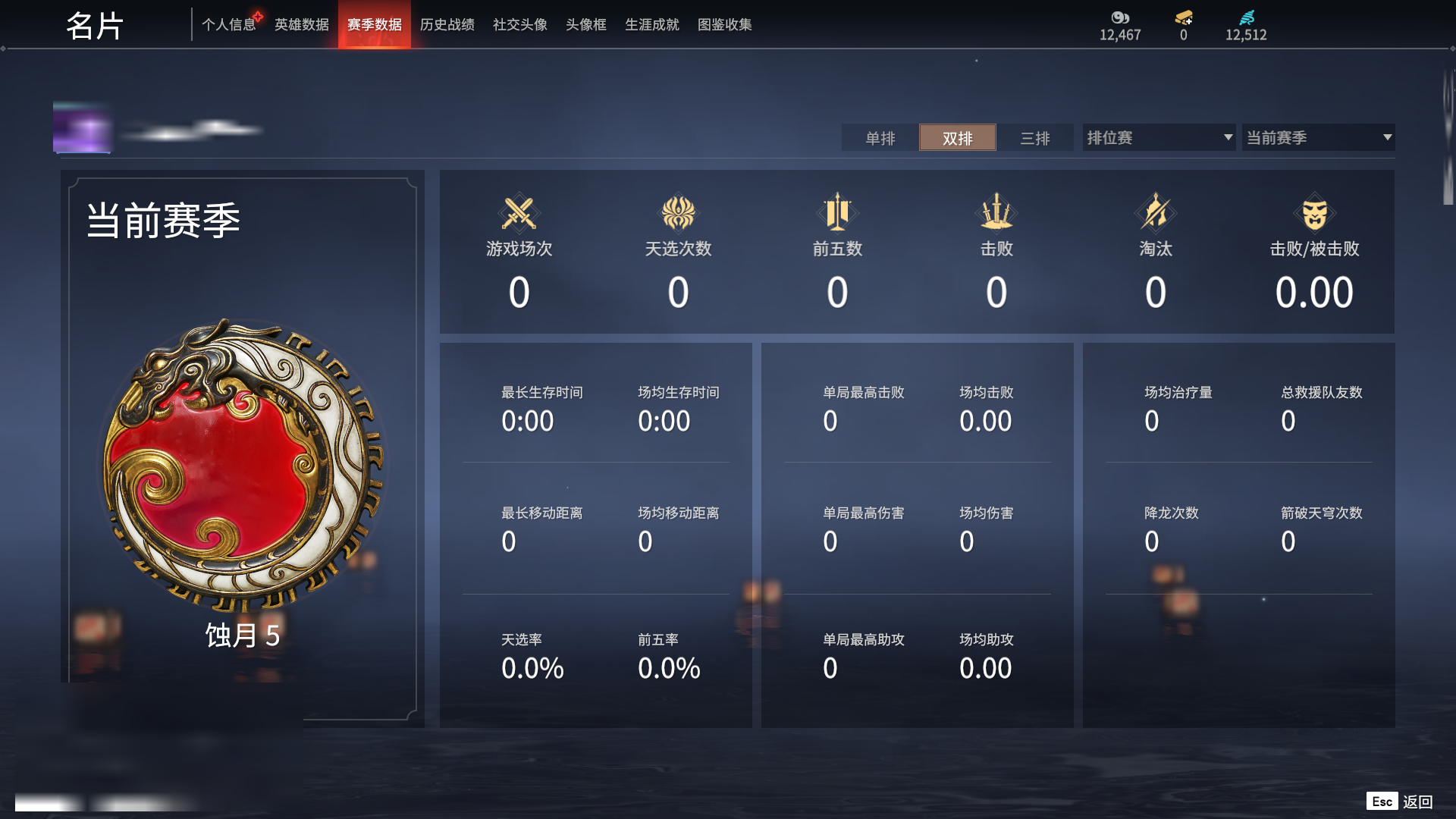Screen dimensions: 1456x819
Task: Click the 击败/被击败 mask icon
Action: pos(1315,213)
